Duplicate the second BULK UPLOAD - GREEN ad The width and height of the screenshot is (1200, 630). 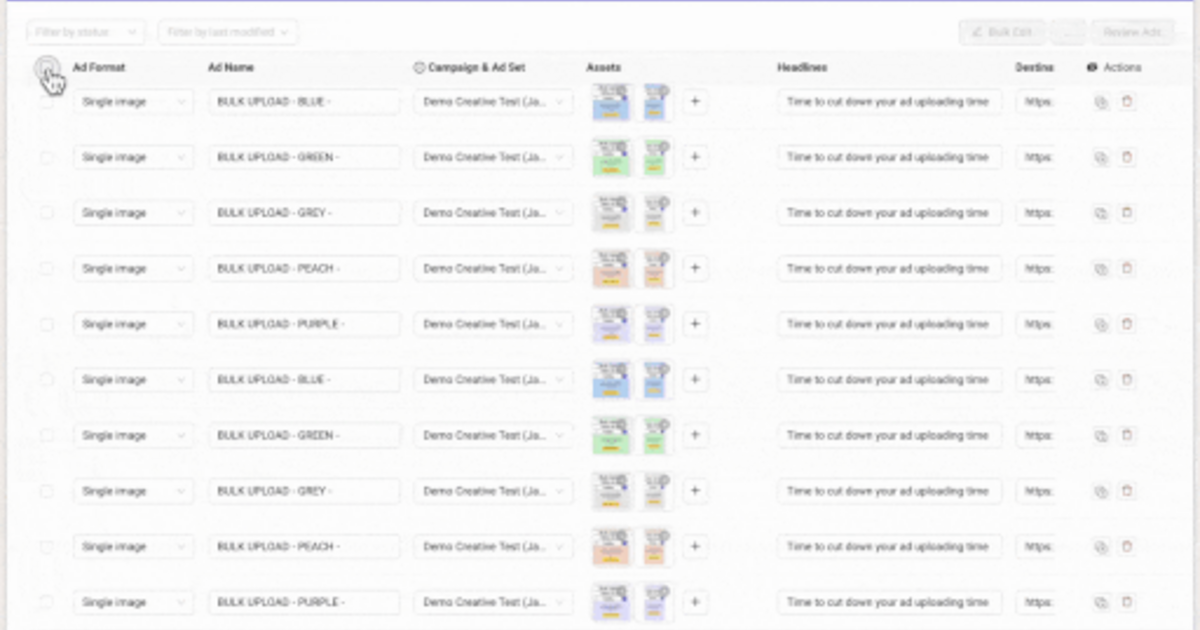pyautogui.click(x=1101, y=436)
